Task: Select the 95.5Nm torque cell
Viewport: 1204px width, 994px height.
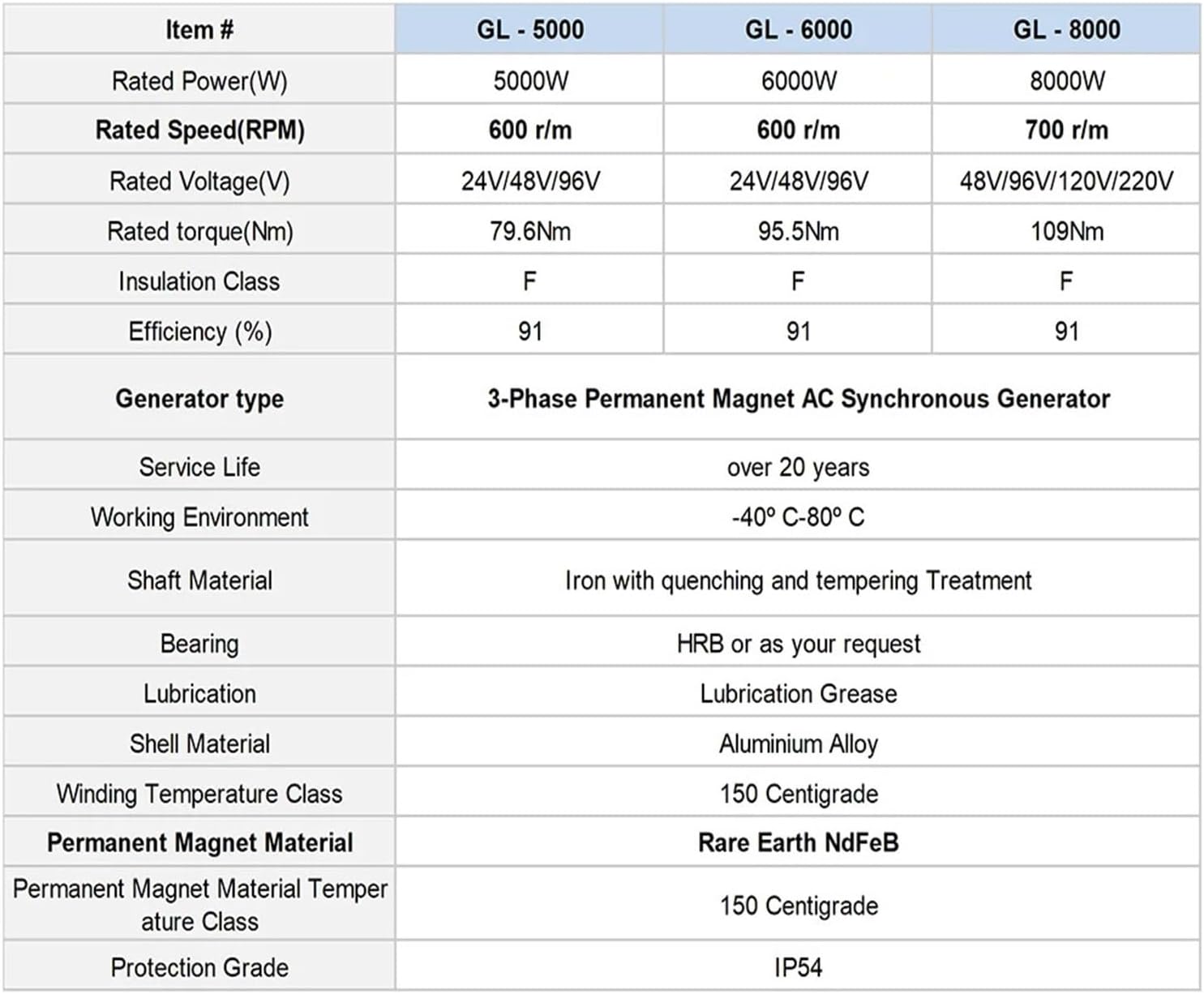Action: coord(798,231)
